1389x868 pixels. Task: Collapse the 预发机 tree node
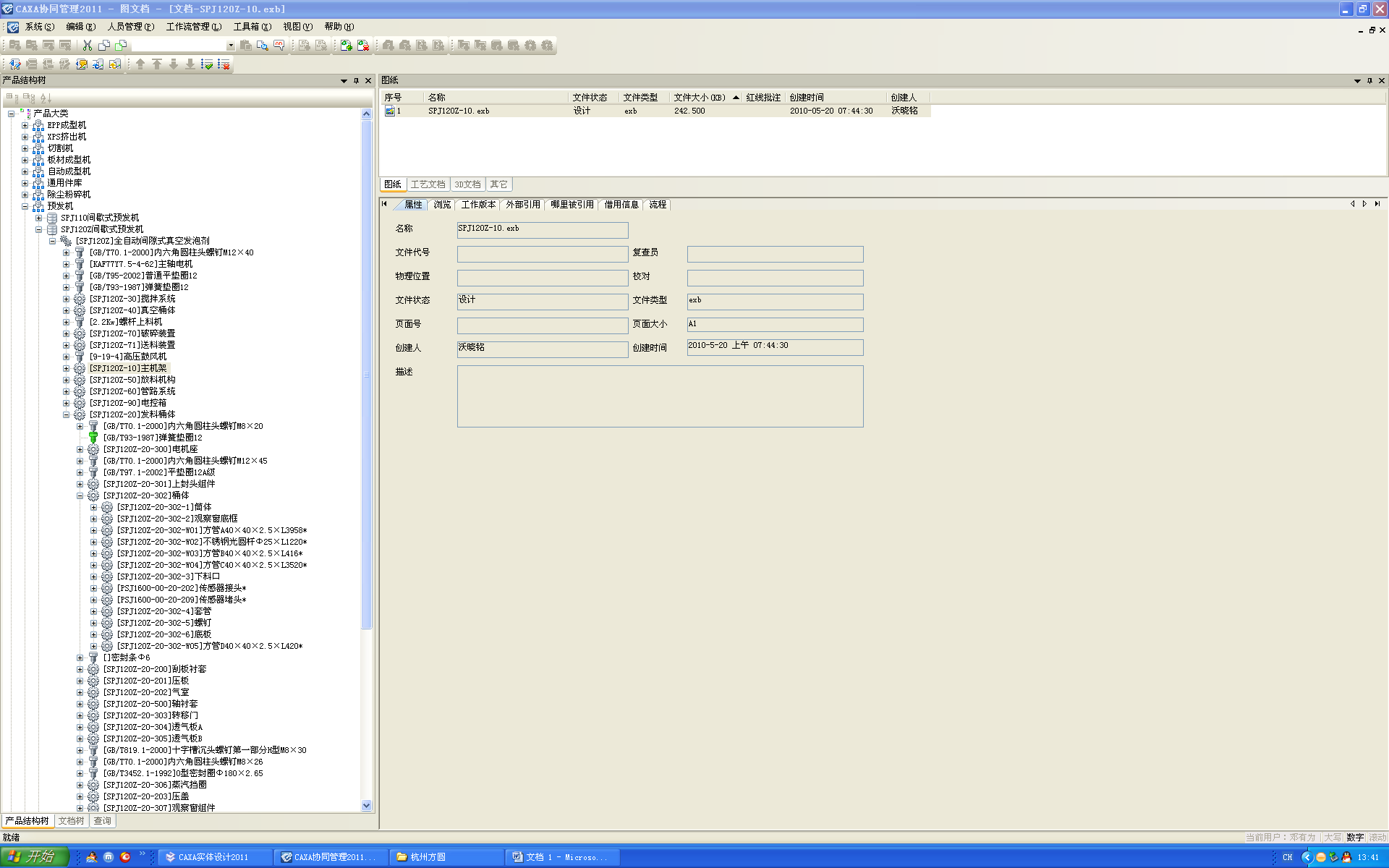click(25, 206)
